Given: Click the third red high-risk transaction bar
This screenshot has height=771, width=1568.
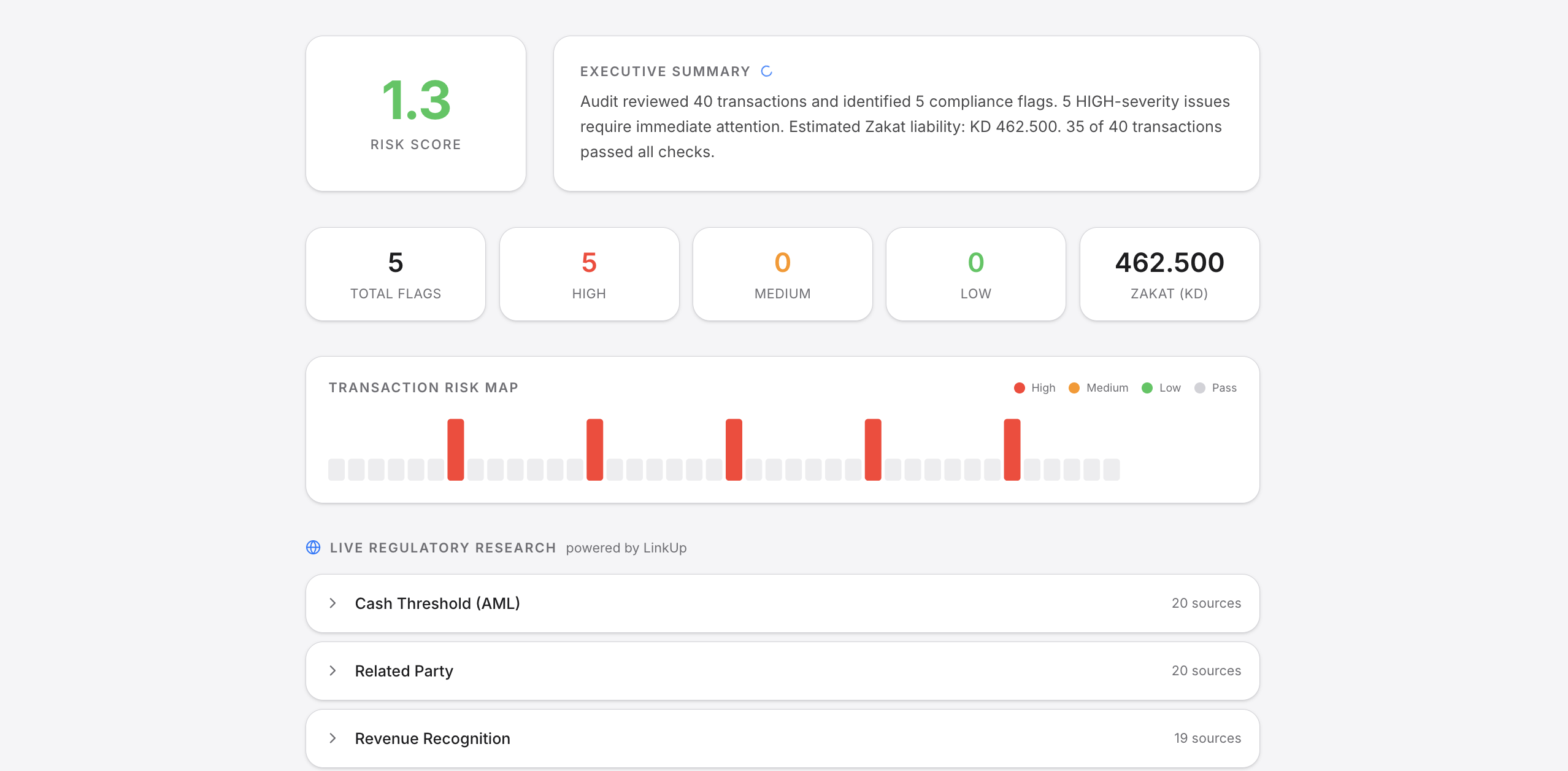Looking at the screenshot, I should (x=734, y=449).
